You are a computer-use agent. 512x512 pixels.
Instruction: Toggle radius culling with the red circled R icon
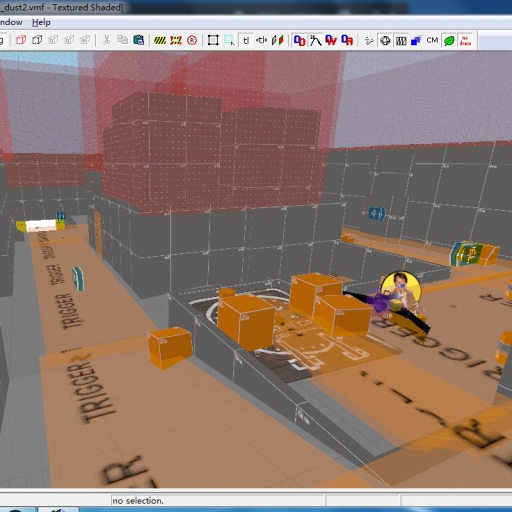point(192,40)
